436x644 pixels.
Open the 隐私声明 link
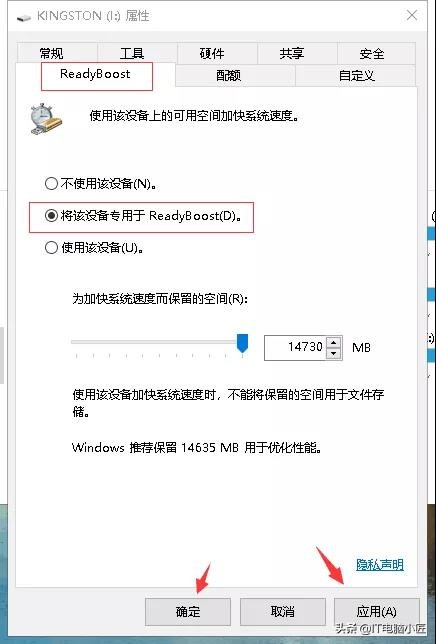[380, 565]
